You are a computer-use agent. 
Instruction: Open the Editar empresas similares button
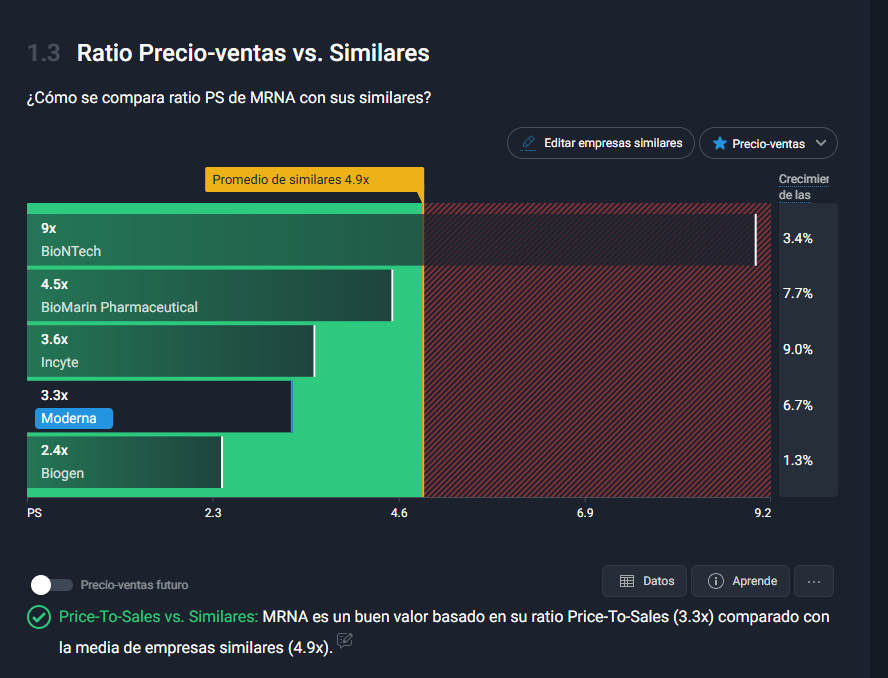601,143
